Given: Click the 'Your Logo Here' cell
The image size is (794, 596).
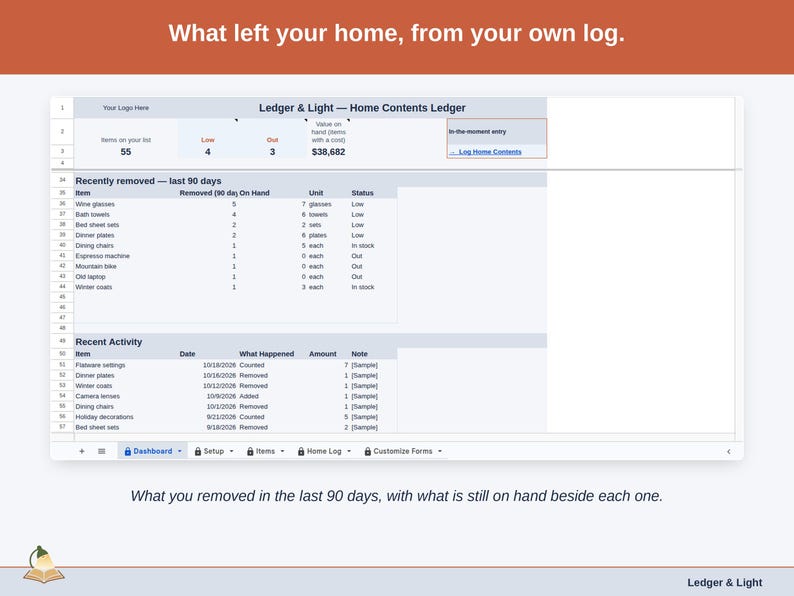Looking at the screenshot, I should pos(126,108).
